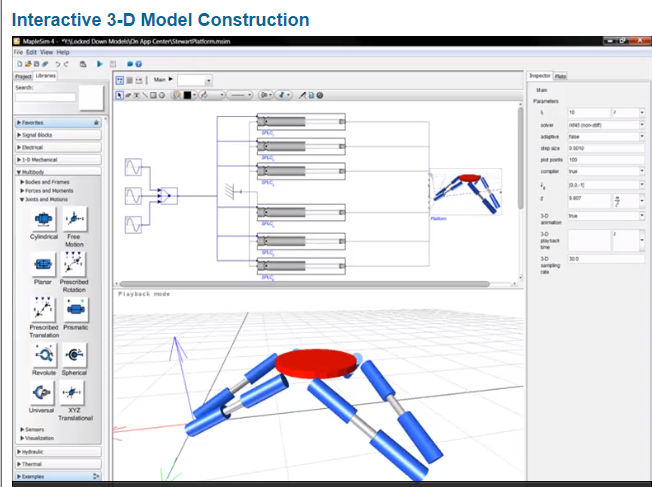Click the Revolute joint component
652x487 pixels.
44,354
